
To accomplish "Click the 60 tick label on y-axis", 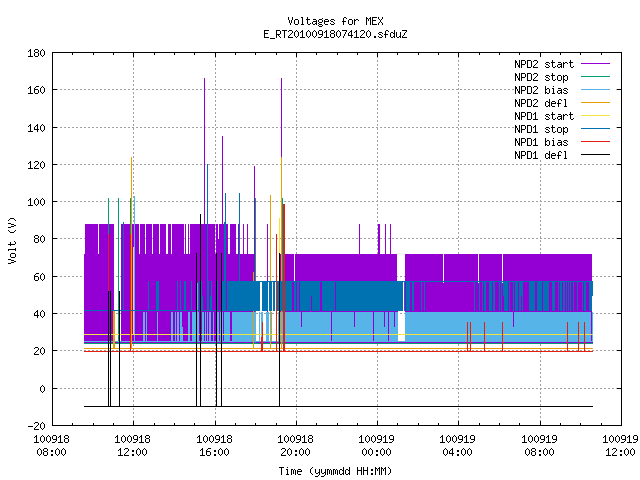I will pyautogui.click(x=39, y=277).
